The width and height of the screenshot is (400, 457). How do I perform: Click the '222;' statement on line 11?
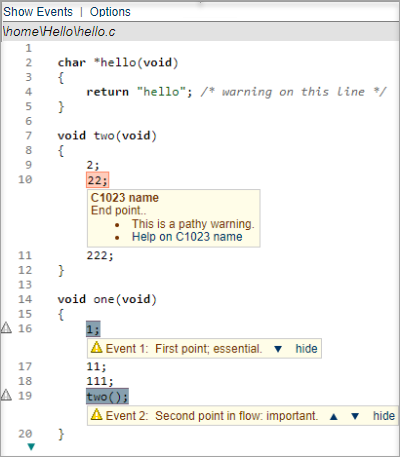tap(100, 255)
